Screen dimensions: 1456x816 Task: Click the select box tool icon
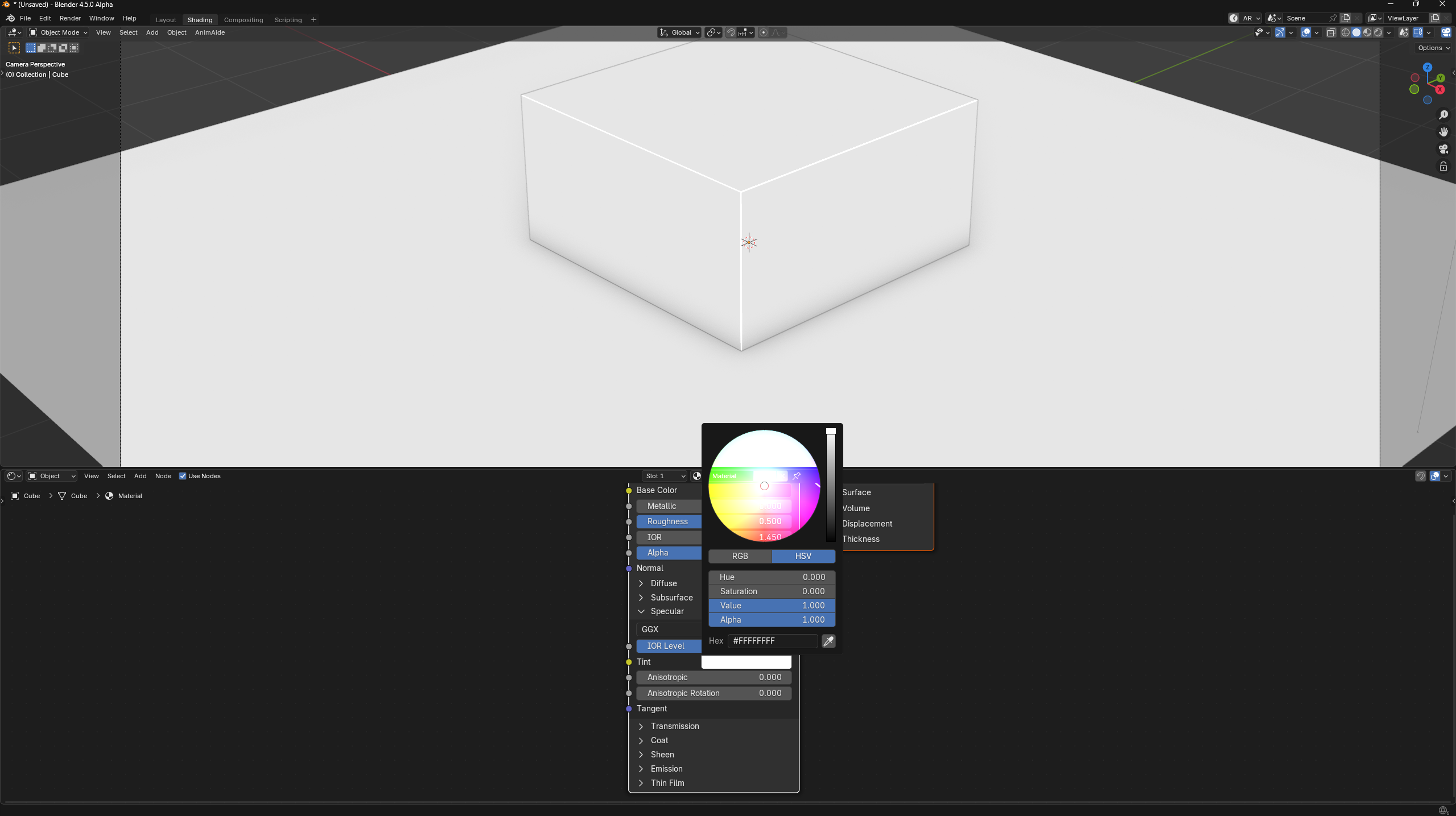coord(14,48)
